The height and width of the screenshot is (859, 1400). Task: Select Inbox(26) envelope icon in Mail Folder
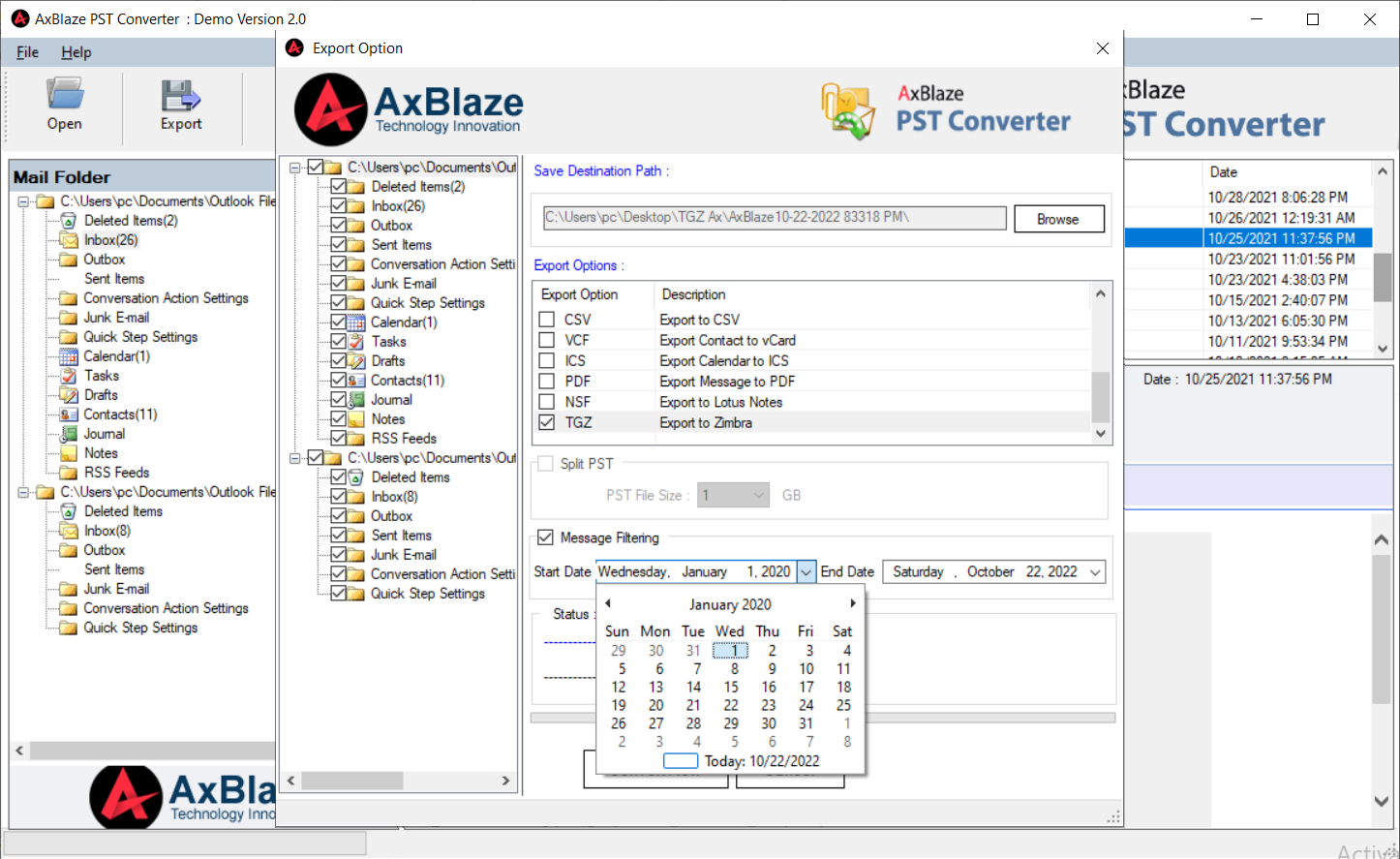coord(69,240)
